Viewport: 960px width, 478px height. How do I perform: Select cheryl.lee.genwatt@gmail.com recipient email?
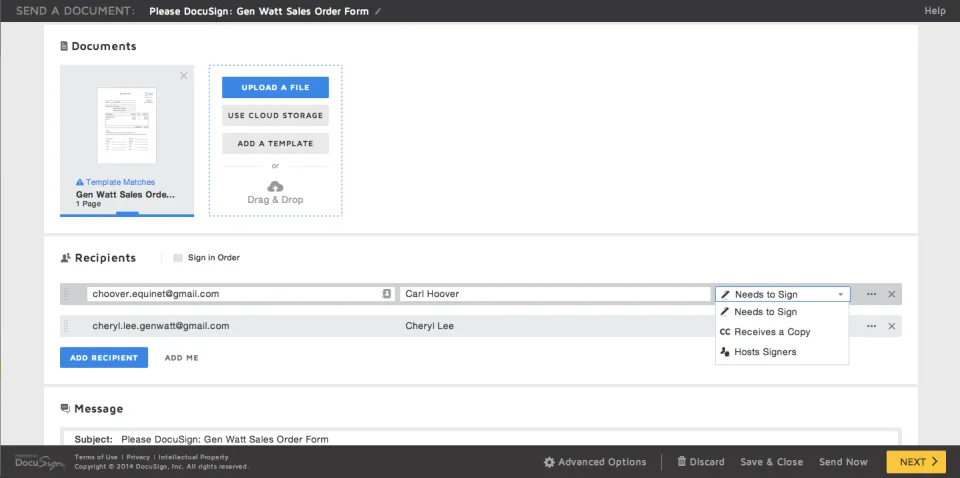point(161,326)
